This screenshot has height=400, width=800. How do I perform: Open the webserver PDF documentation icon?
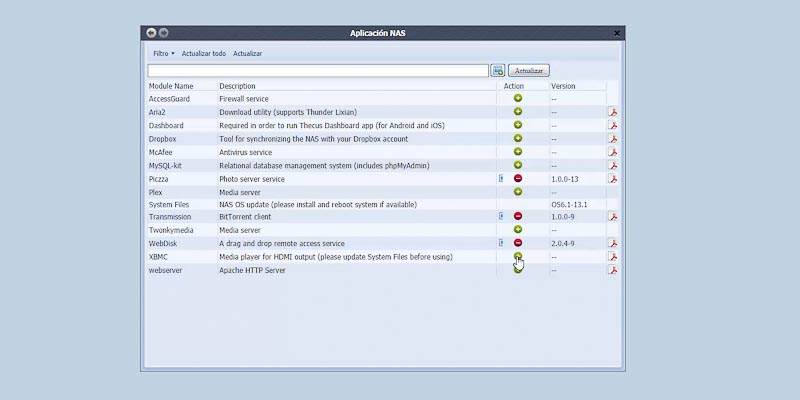pyautogui.click(x=613, y=270)
